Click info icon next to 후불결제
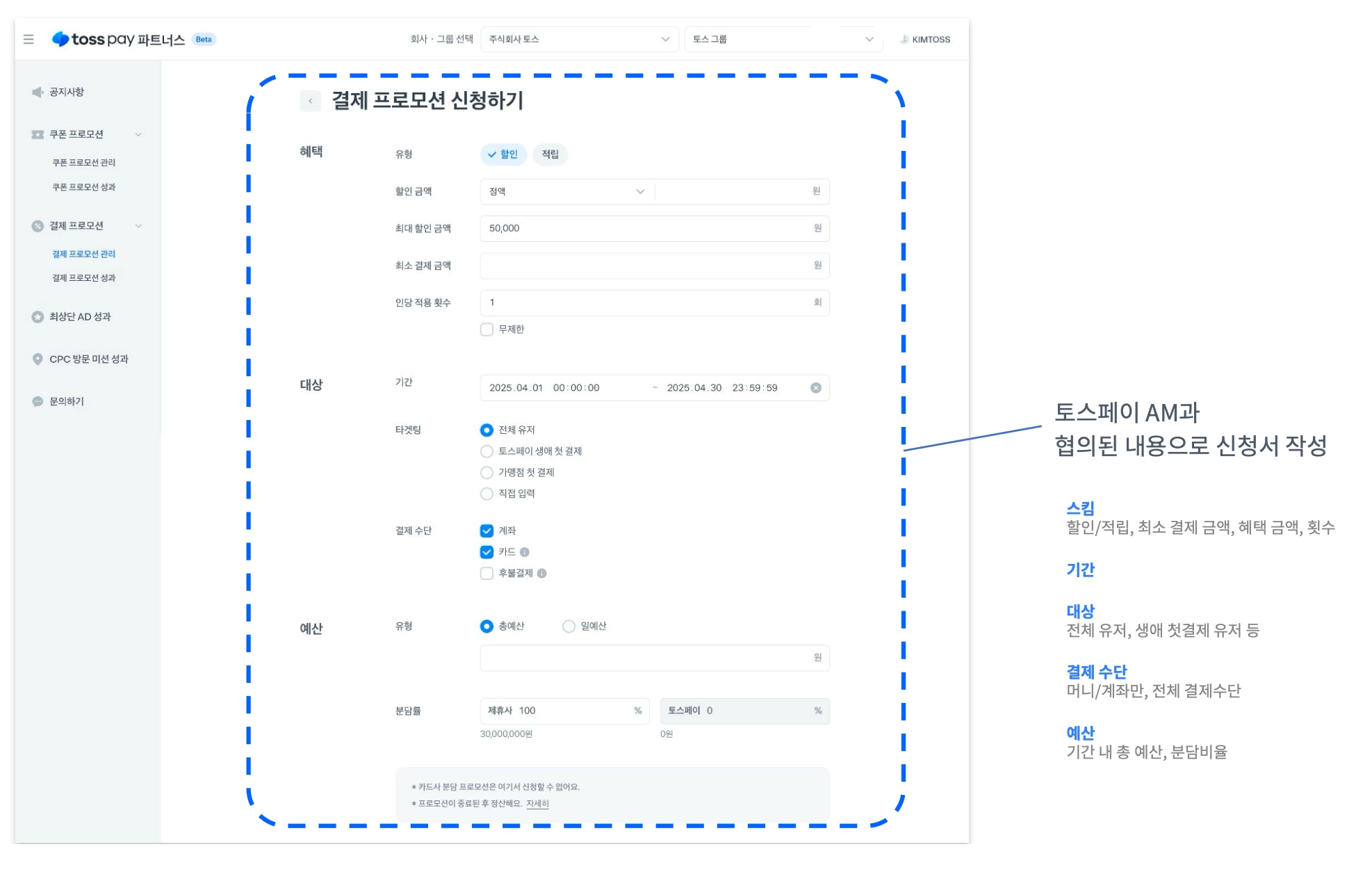 (x=542, y=574)
